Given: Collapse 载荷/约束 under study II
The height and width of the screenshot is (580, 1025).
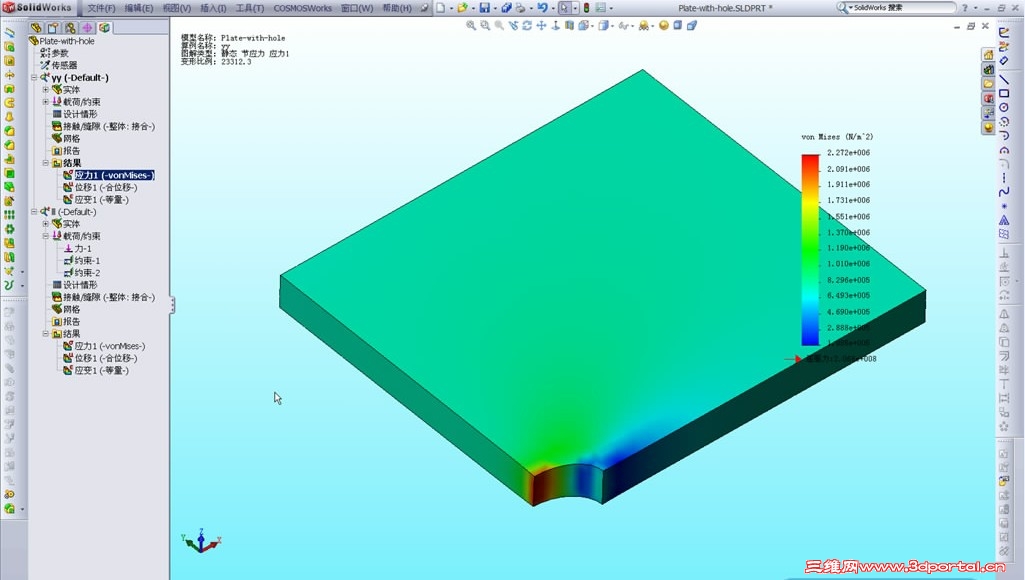Looking at the screenshot, I should click(46, 236).
